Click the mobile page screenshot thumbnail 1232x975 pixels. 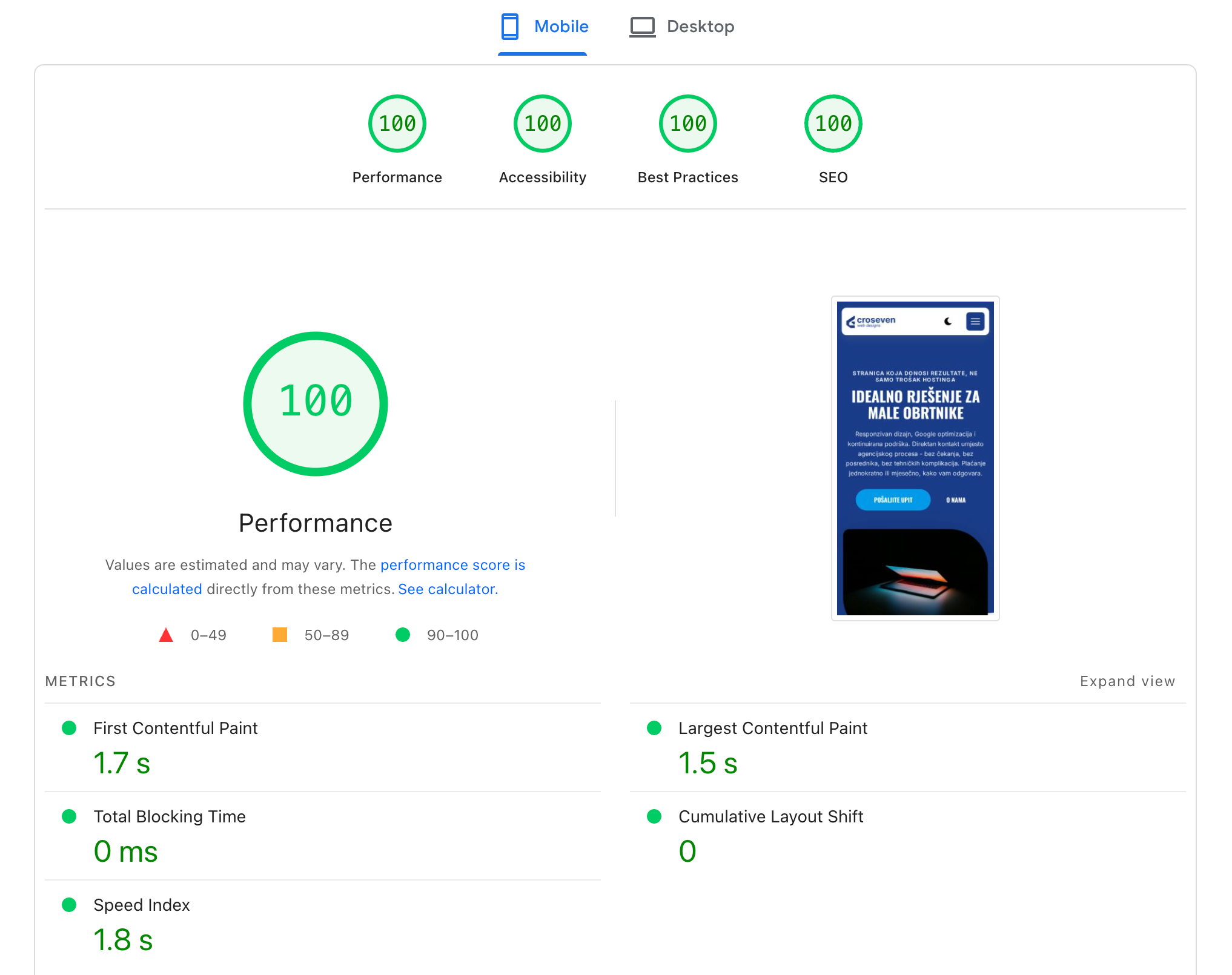pos(915,458)
